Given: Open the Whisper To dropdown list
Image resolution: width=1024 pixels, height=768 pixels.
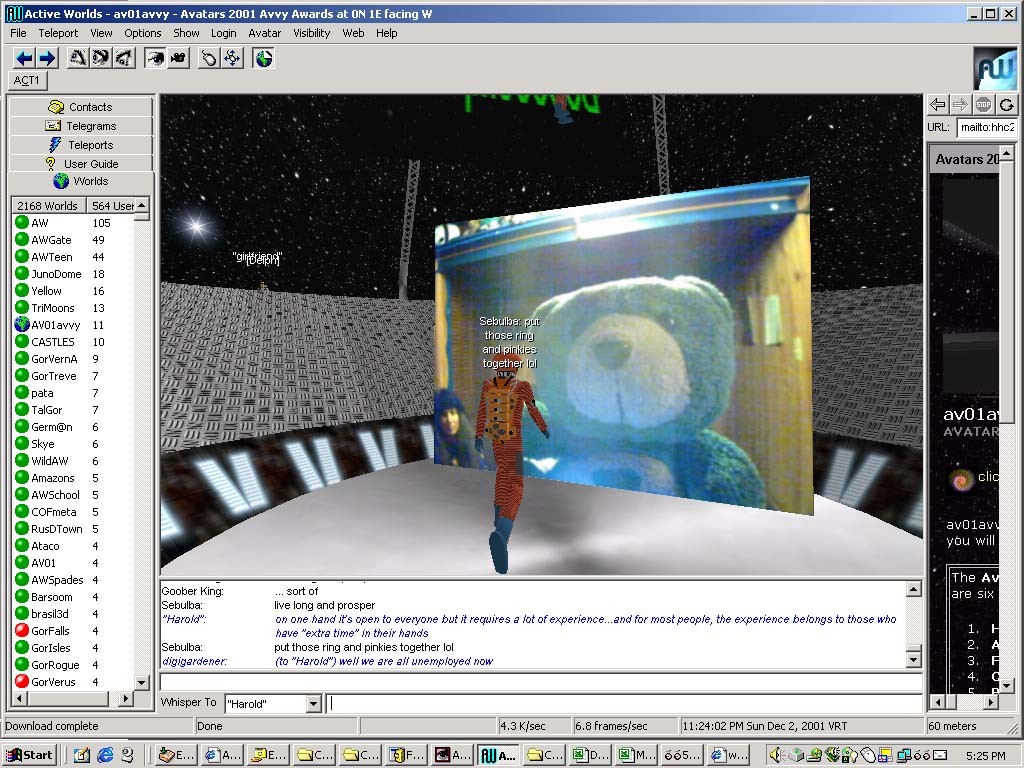Looking at the screenshot, I should (313, 704).
